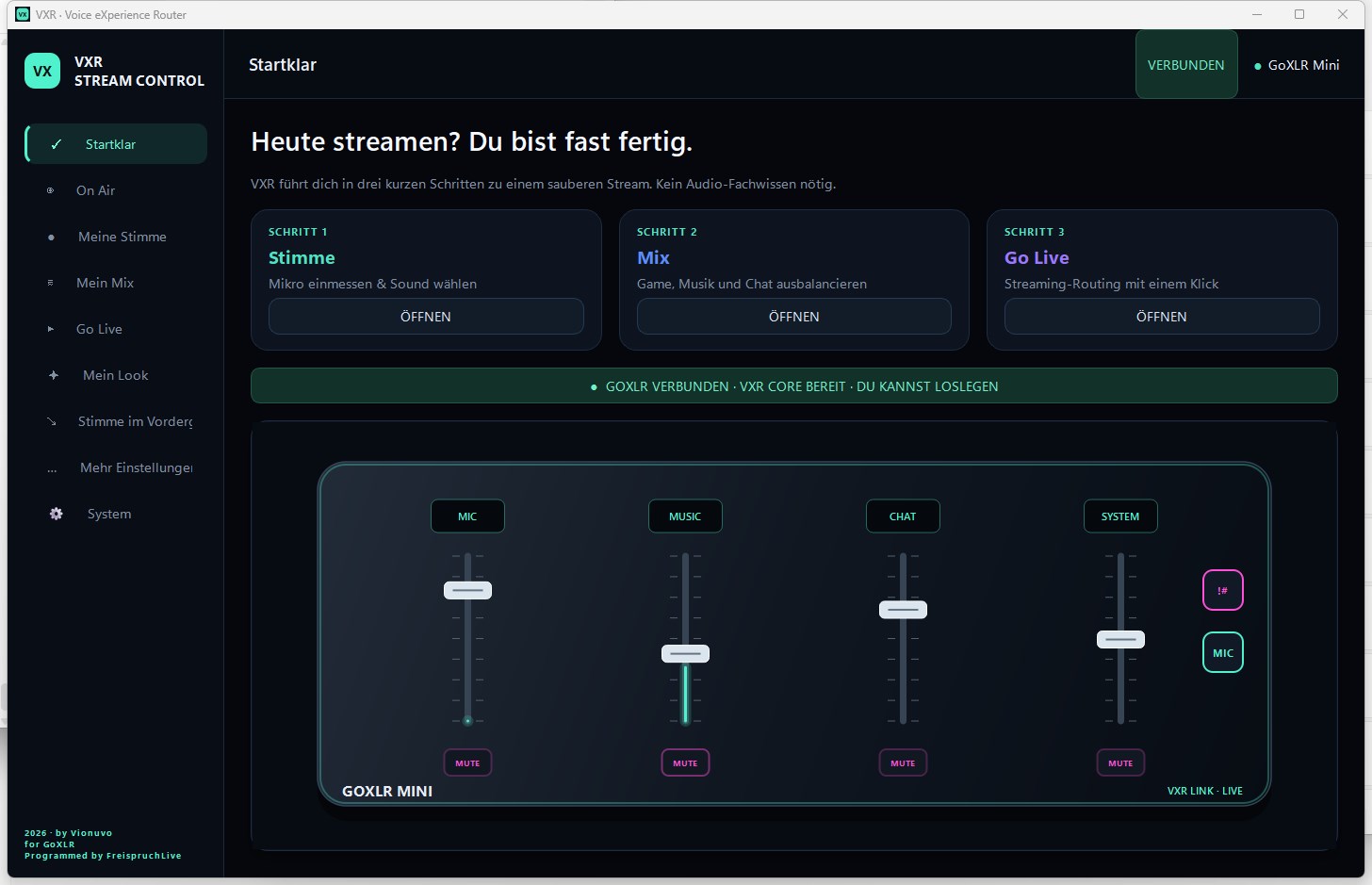Click the Go Live title in the Schritt 3 card
Screen dimensions: 1372x885
(1037, 258)
